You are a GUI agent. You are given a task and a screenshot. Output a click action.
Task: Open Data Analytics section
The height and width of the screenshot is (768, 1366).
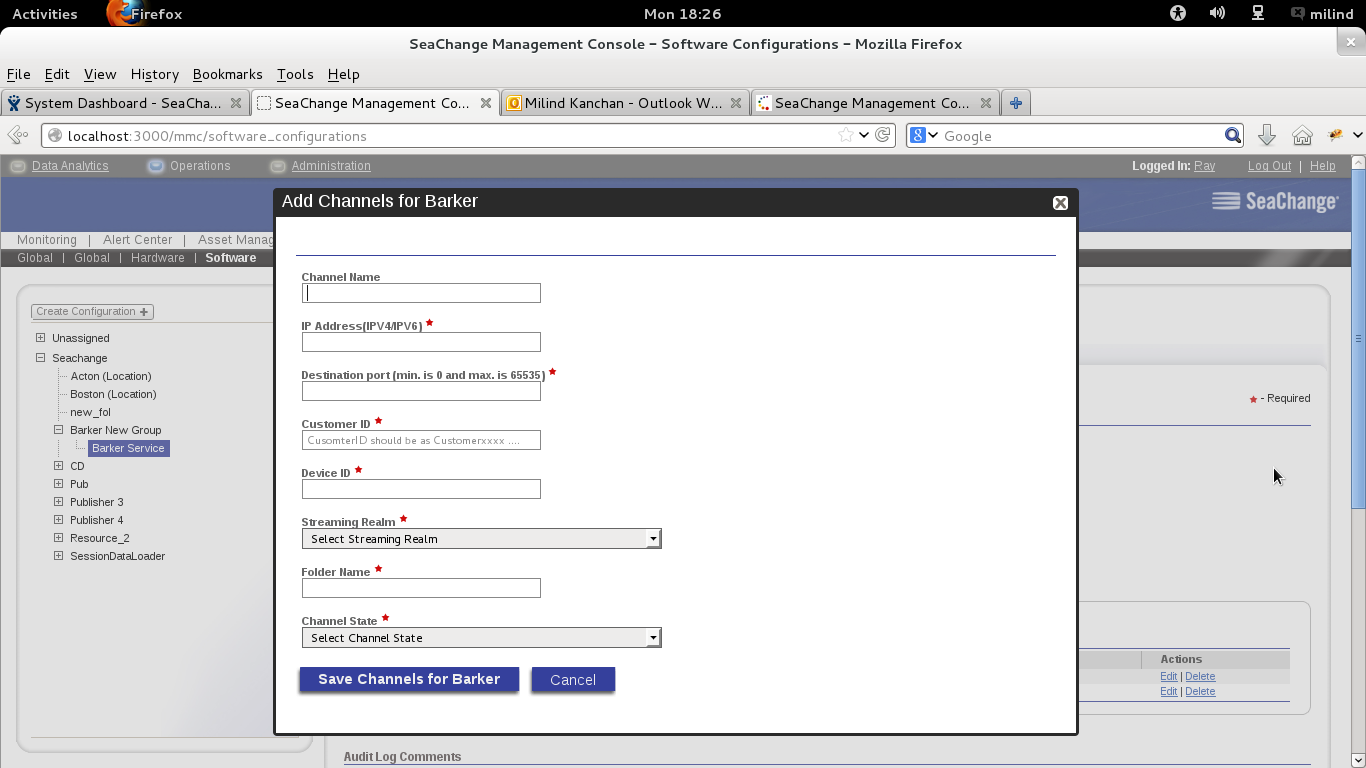coord(70,166)
